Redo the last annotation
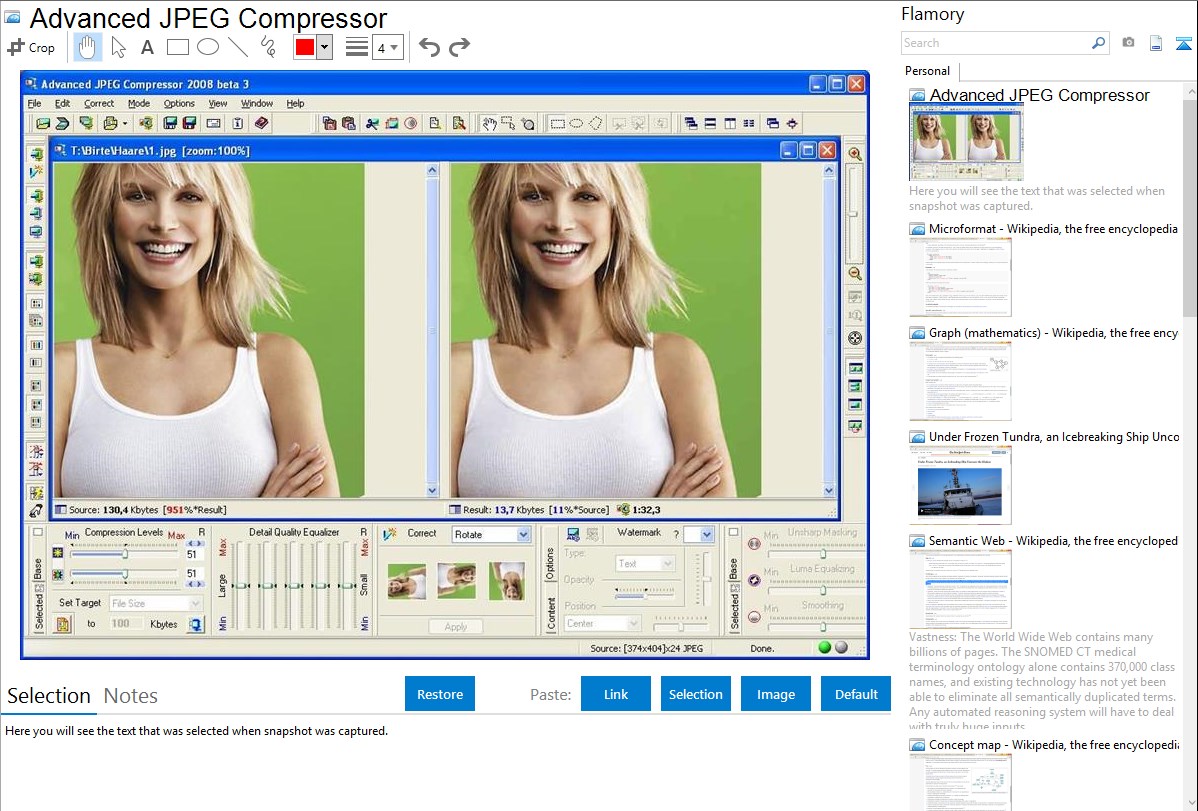 coord(459,47)
